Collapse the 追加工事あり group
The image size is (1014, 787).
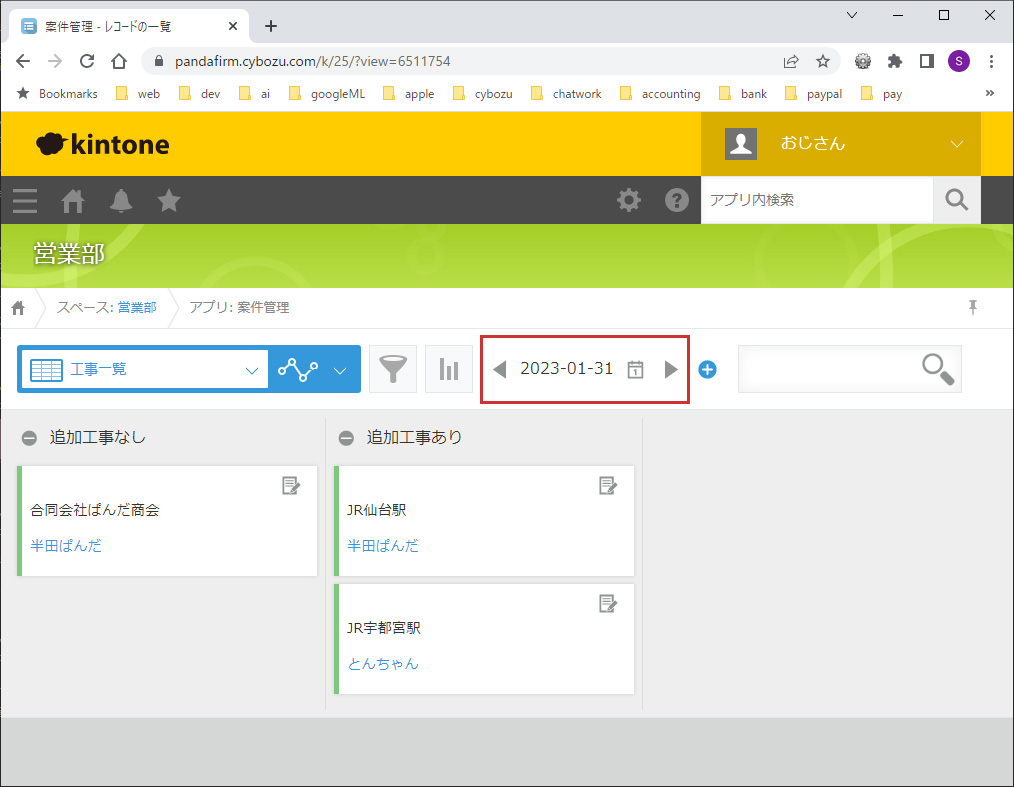click(x=346, y=438)
